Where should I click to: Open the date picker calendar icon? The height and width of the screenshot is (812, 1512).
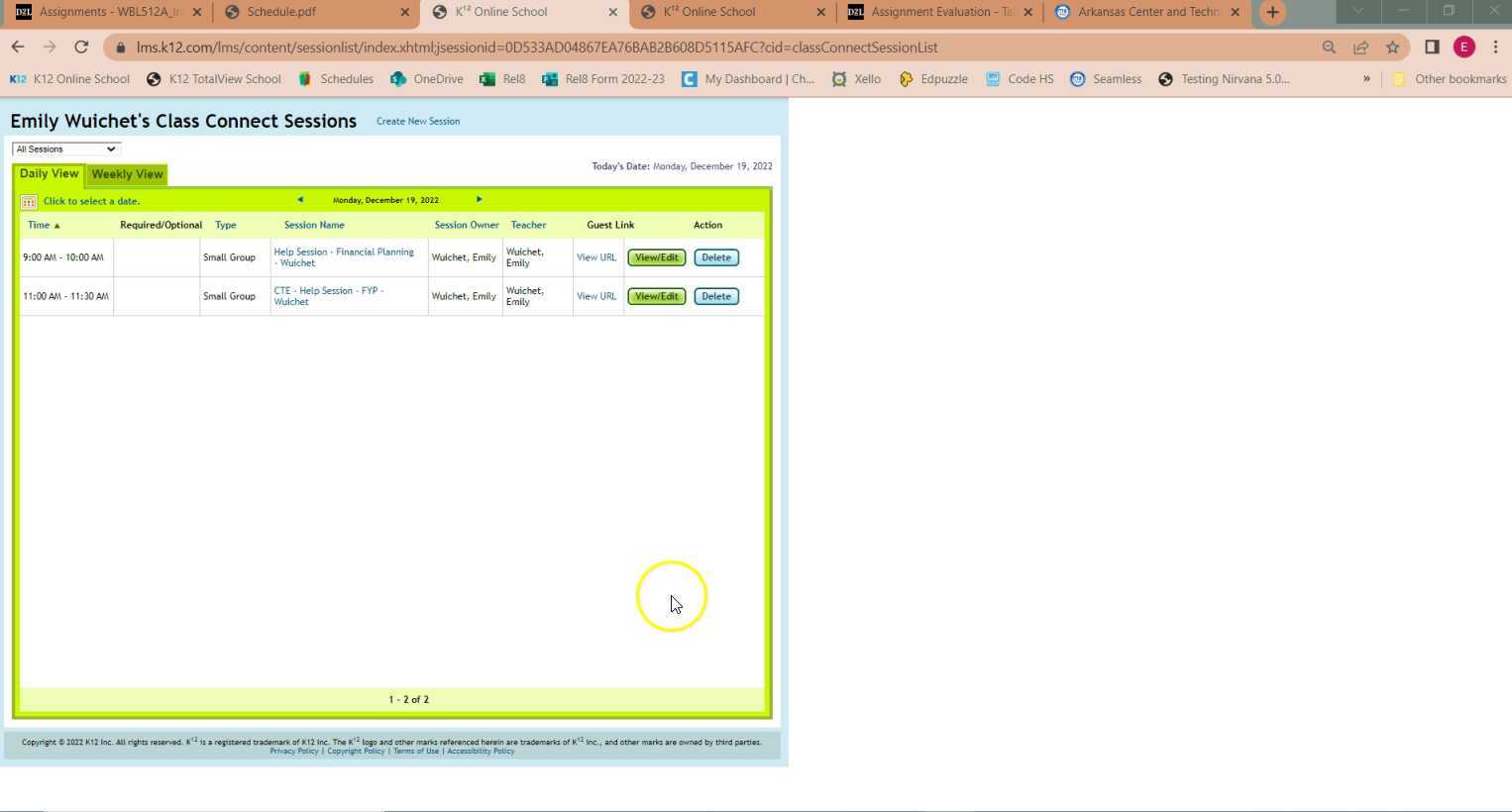tap(29, 201)
